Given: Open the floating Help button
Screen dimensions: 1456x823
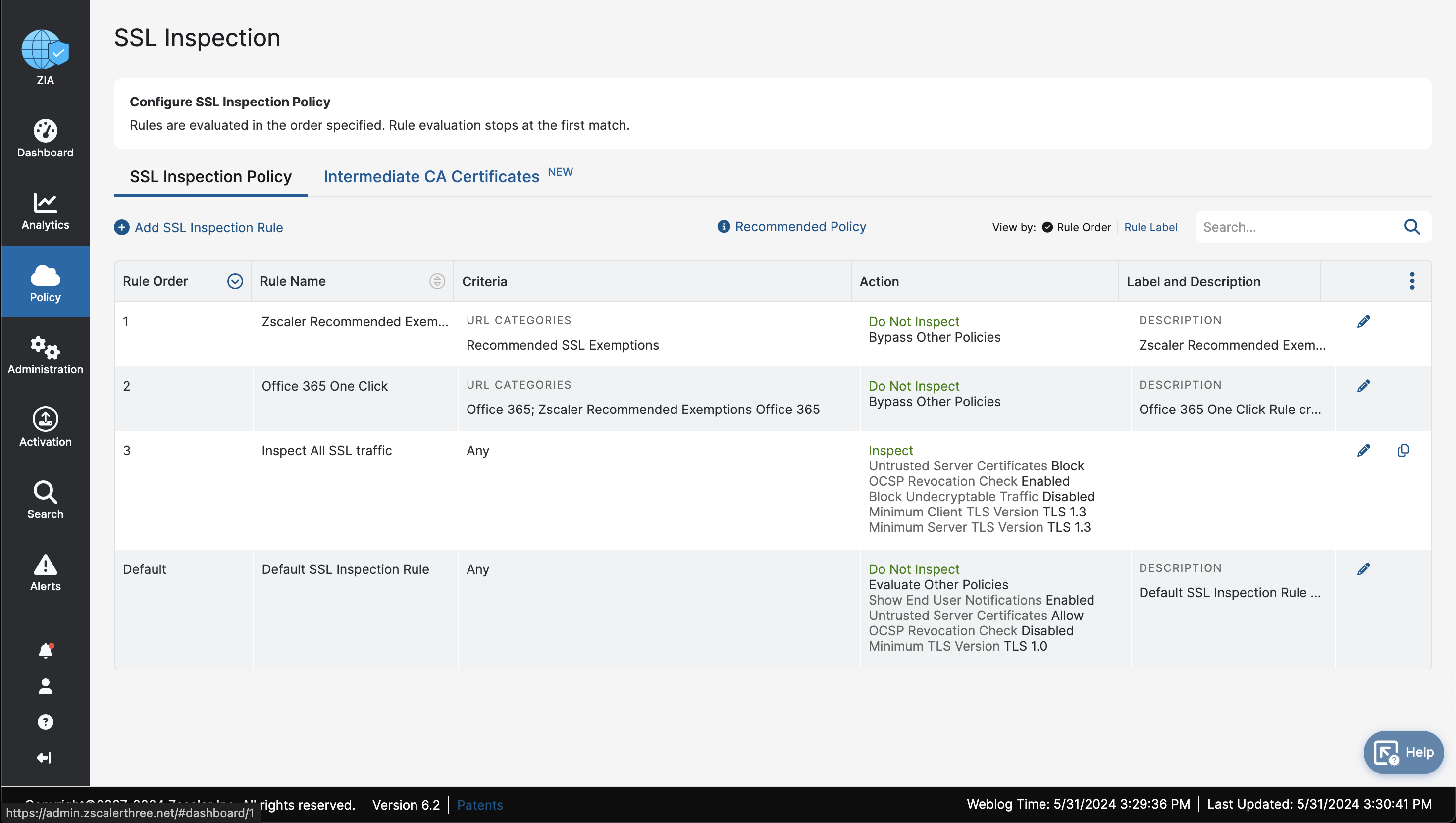Looking at the screenshot, I should click(1404, 752).
